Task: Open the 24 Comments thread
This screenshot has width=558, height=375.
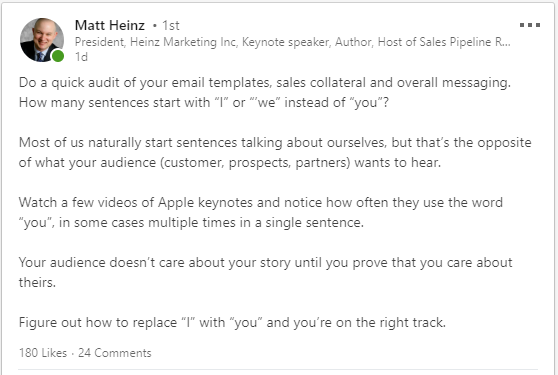Action: pyautogui.click(x=115, y=353)
